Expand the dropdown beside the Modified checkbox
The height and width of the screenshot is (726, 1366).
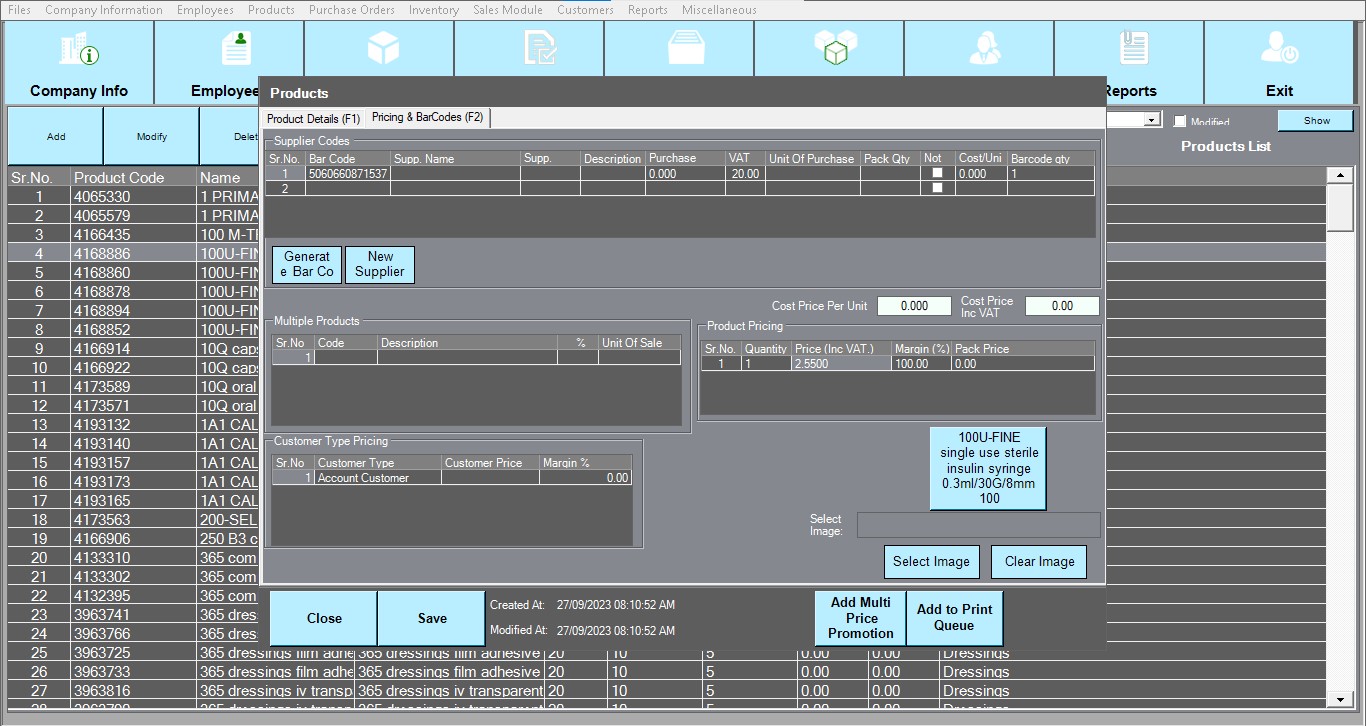click(1152, 120)
